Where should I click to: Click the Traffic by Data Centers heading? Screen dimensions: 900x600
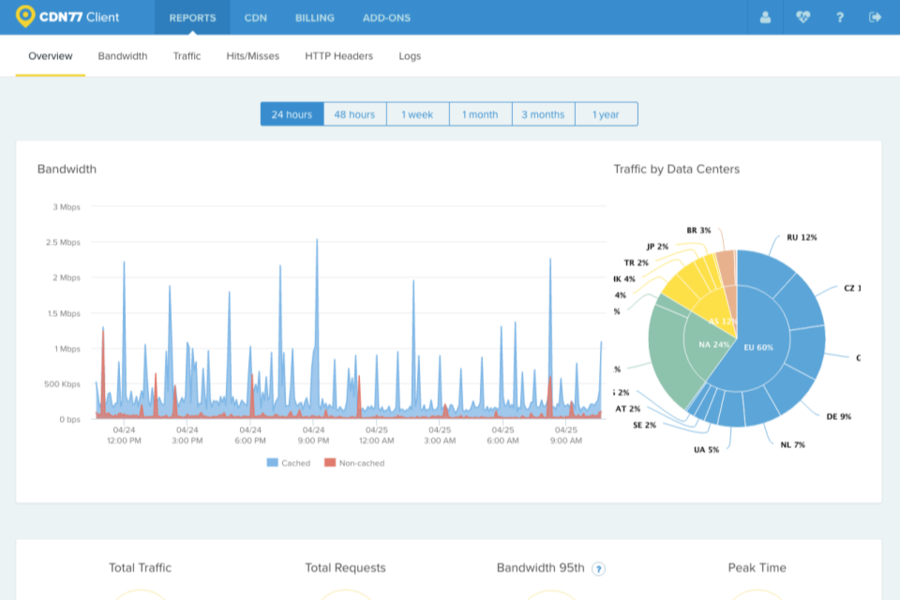[x=676, y=169]
